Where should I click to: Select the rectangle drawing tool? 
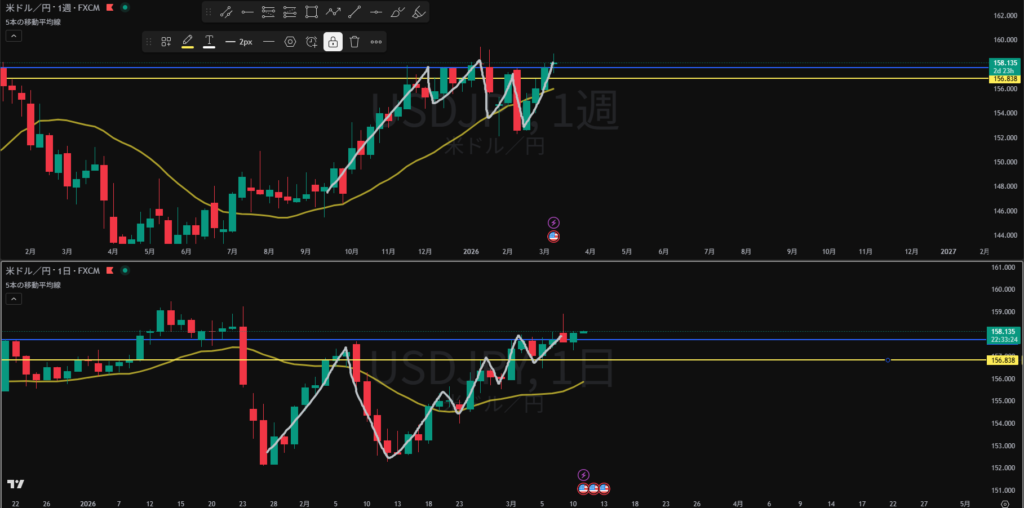311,13
